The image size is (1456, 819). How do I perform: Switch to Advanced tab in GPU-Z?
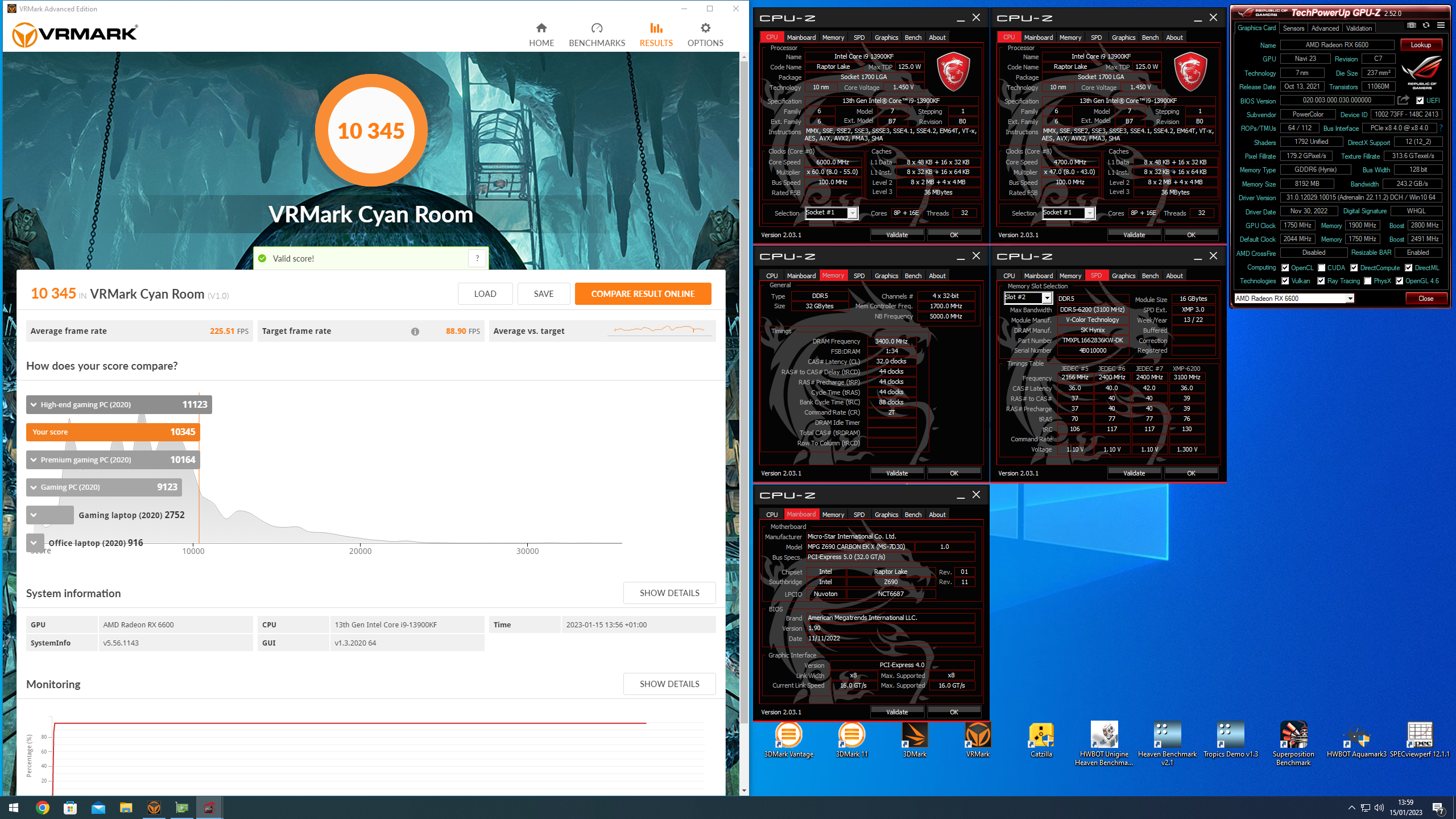(1325, 28)
